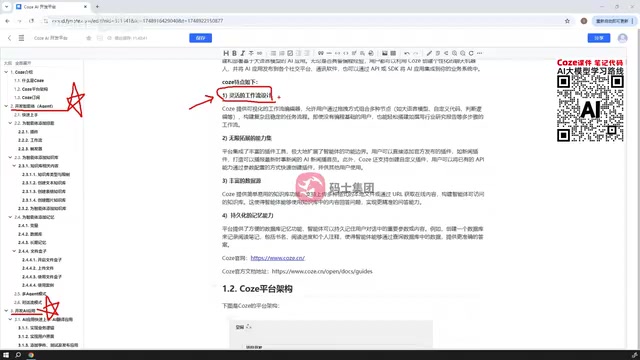Collapse outline section 3.1 chevron

[10, 319]
